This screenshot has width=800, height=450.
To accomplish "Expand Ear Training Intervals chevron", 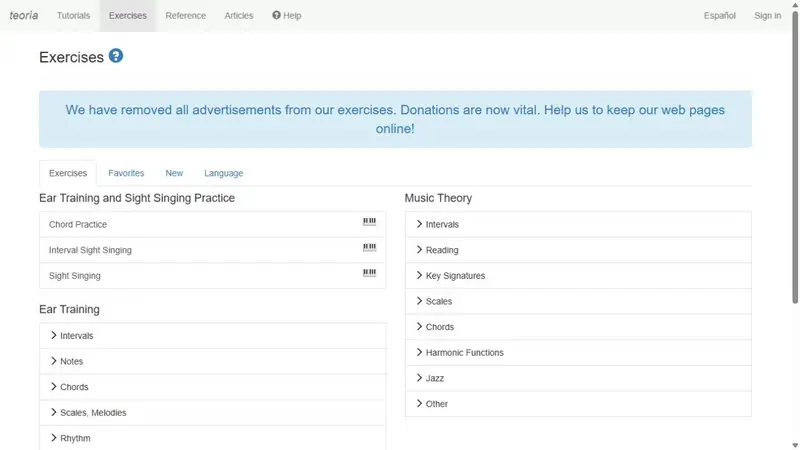I will [x=54, y=335].
